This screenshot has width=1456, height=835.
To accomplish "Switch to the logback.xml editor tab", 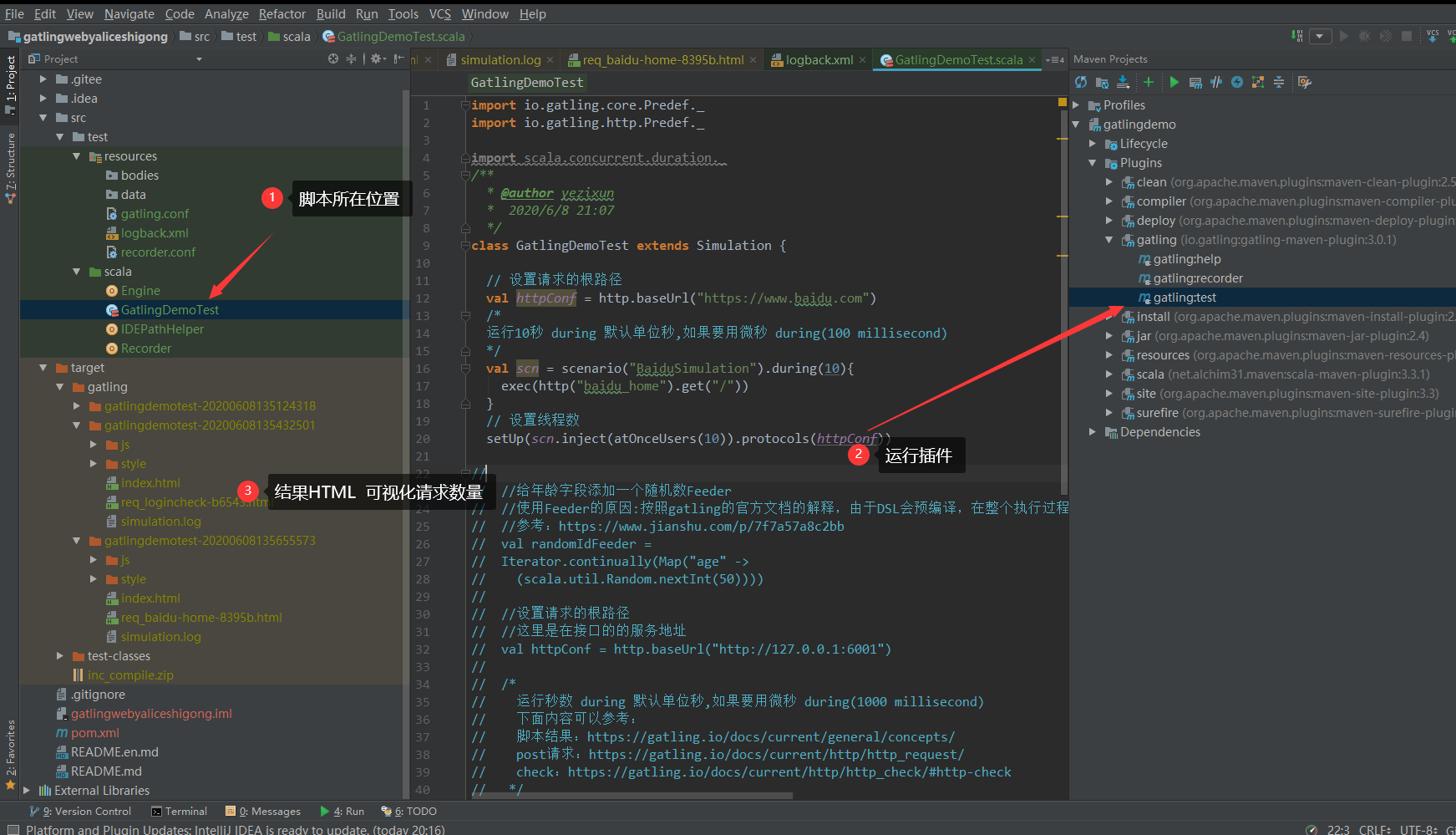I will pos(819,59).
